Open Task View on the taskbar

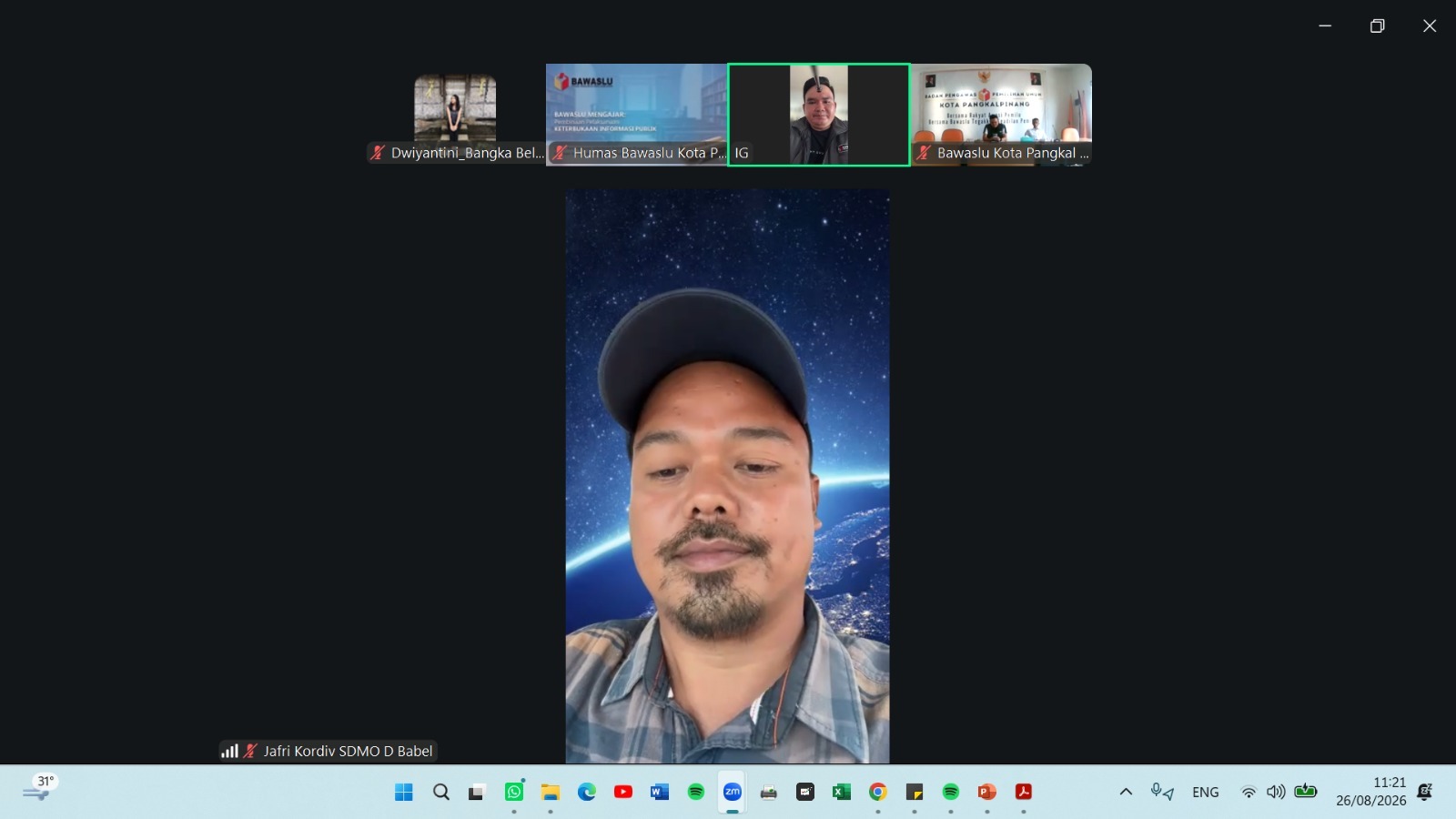point(477,792)
